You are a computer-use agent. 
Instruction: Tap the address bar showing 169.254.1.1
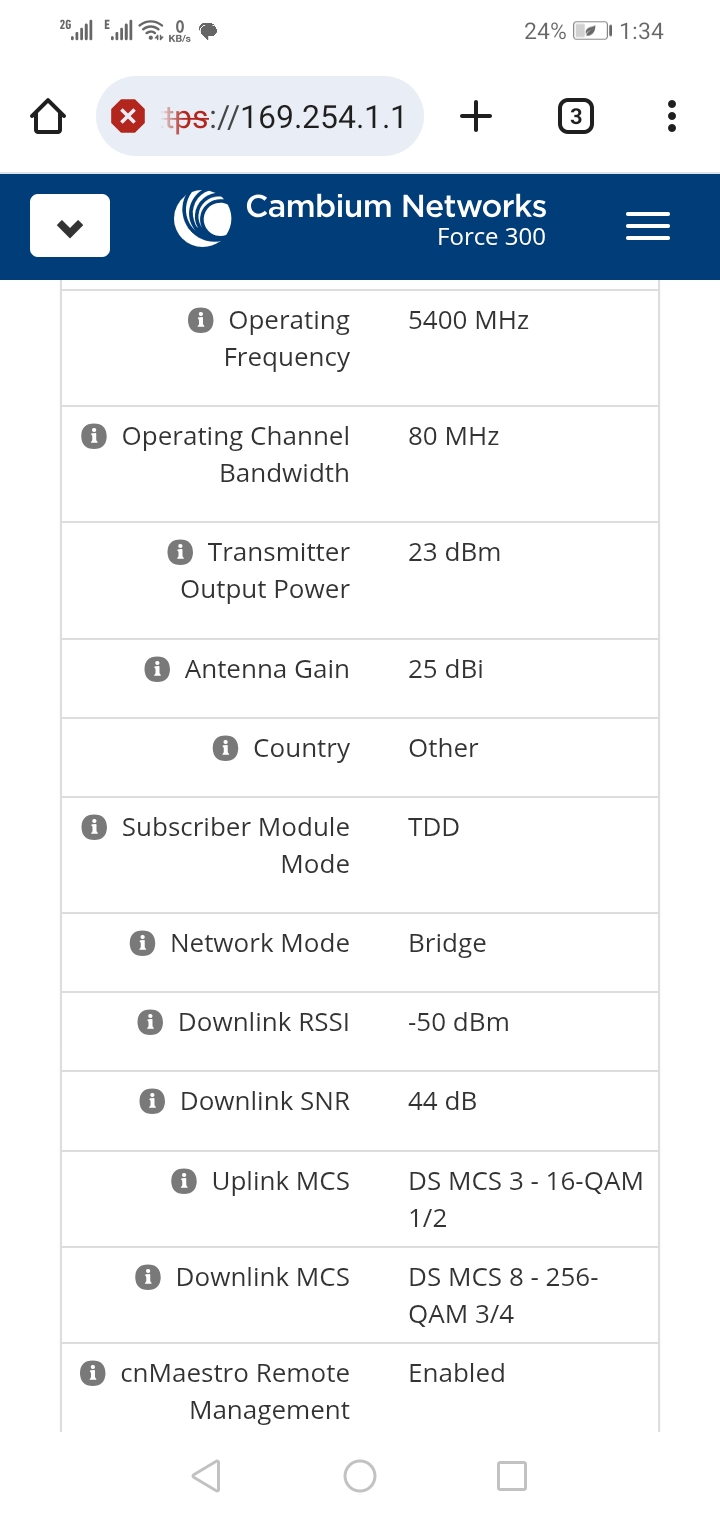point(280,117)
